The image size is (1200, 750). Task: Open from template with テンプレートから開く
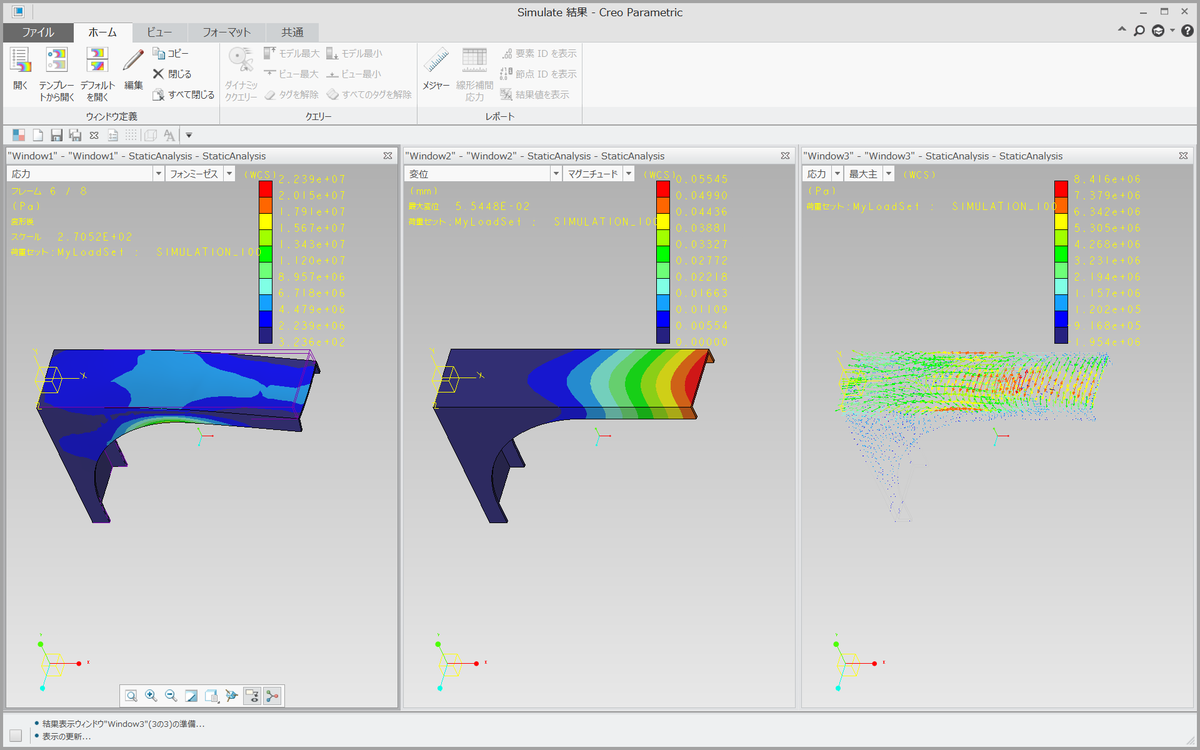57,74
